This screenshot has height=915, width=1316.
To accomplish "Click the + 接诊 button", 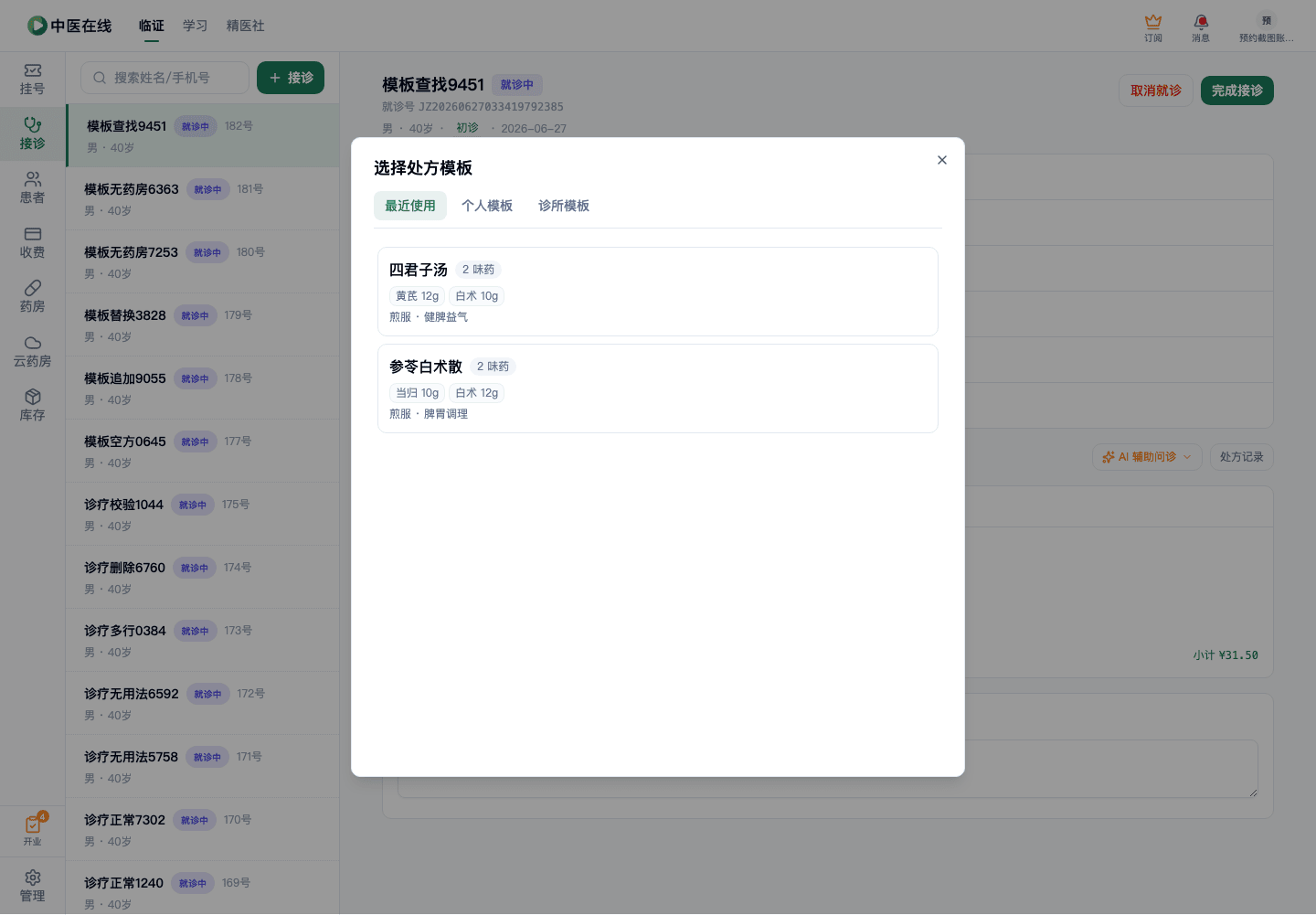I will (291, 78).
